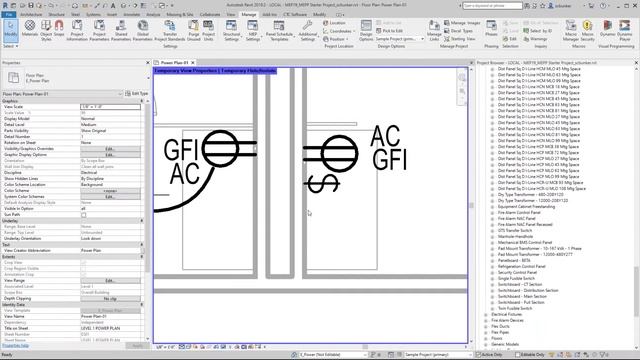Open MEP Settings
Image resolution: width=640 pixels, height=360 pixels.
click(x=253, y=31)
